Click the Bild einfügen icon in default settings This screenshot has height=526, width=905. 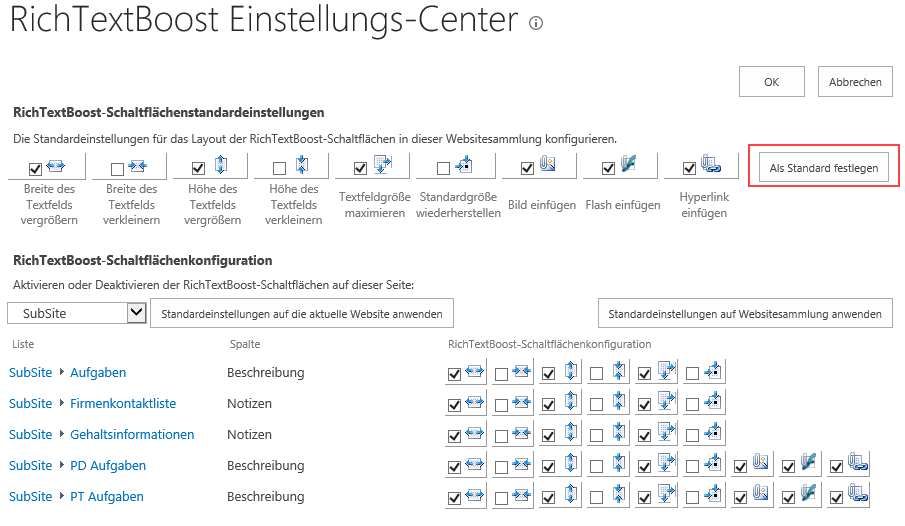point(548,164)
